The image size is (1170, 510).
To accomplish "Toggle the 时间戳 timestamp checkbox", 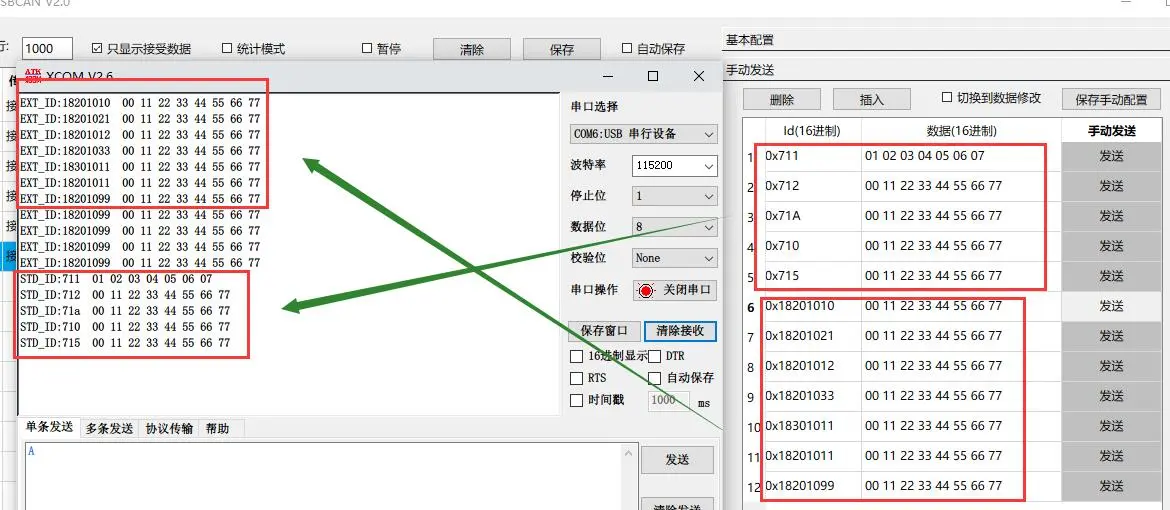I will [x=576, y=401].
